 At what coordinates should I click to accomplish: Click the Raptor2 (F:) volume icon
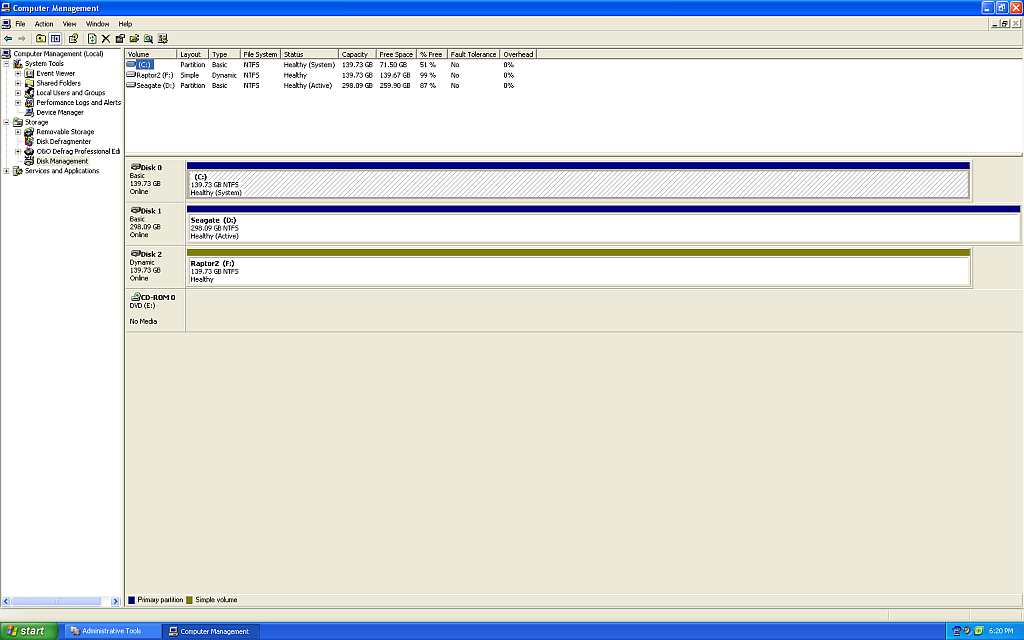pos(131,74)
